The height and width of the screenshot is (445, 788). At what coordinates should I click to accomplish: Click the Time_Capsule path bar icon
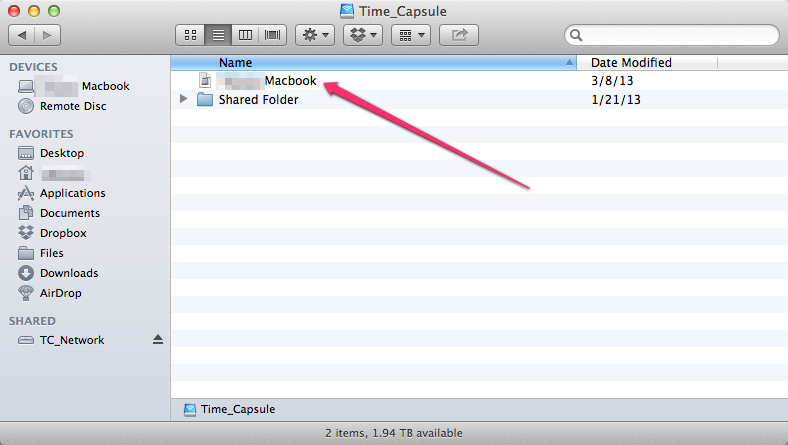tap(189, 409)
